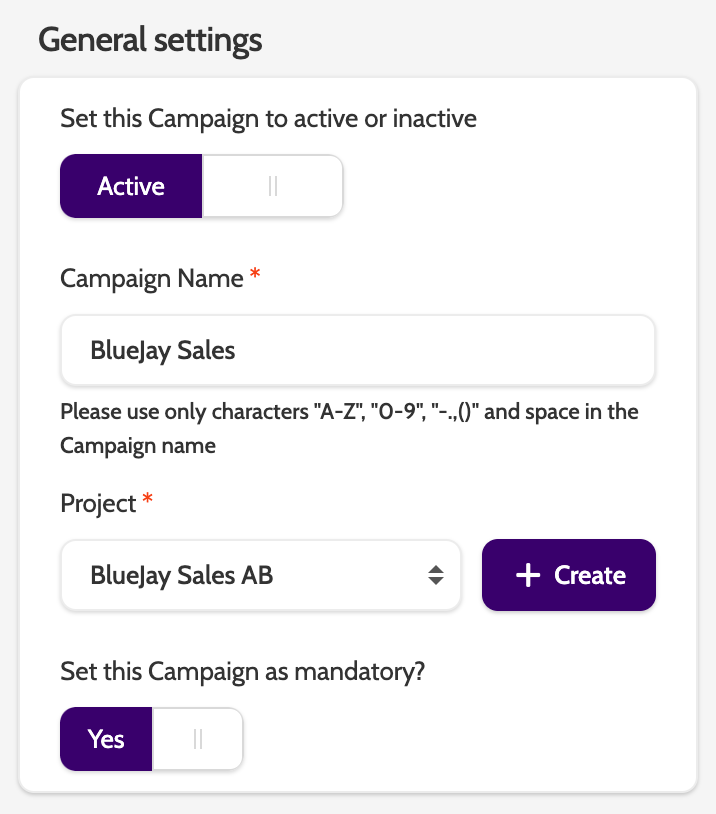716x814 pixels.
Task: Click the allowed characters hint text
Action: (x=349, y=427)
